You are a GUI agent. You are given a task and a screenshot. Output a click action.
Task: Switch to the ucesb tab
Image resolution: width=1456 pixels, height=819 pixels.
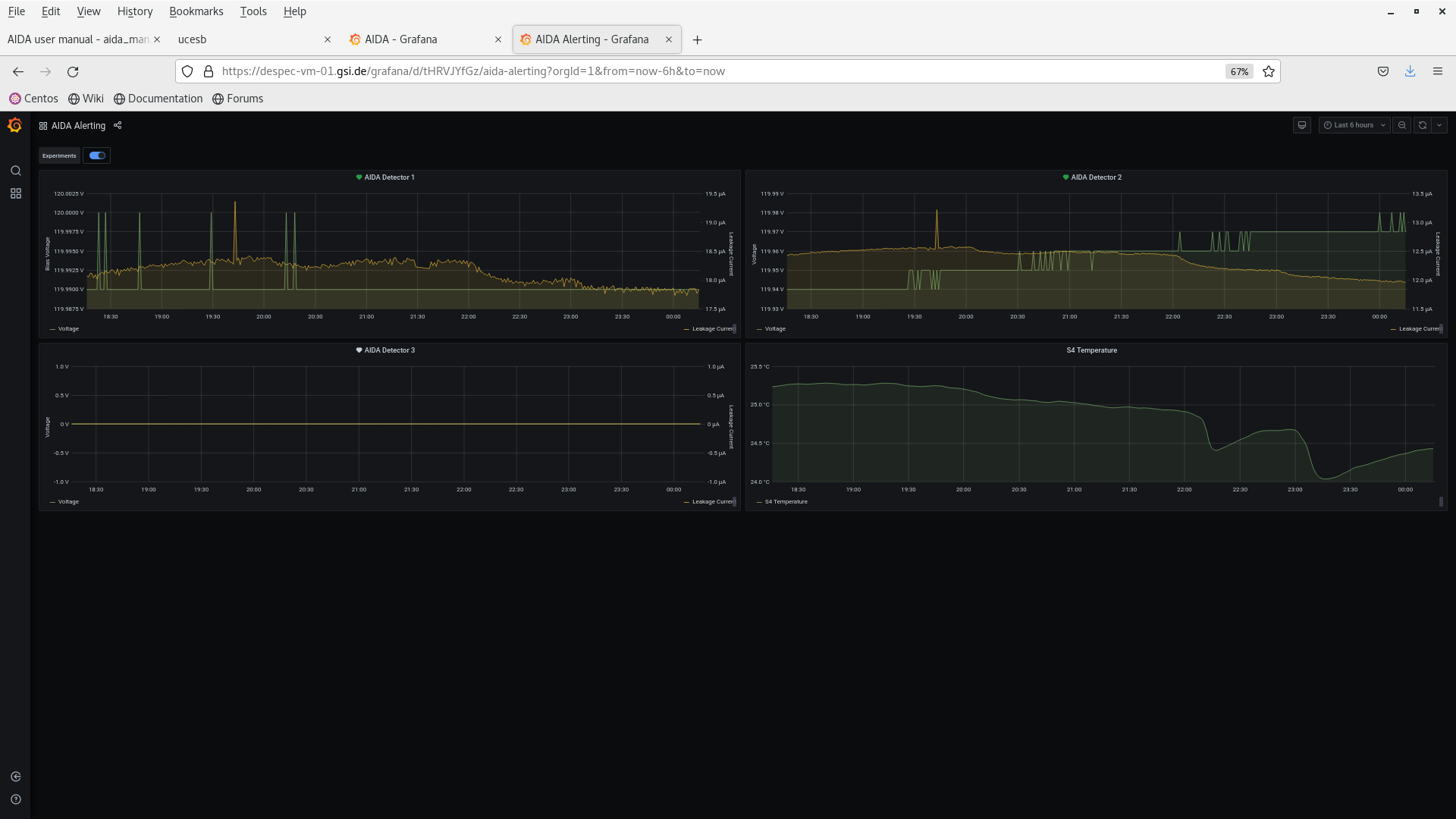[x=254, y=39]
